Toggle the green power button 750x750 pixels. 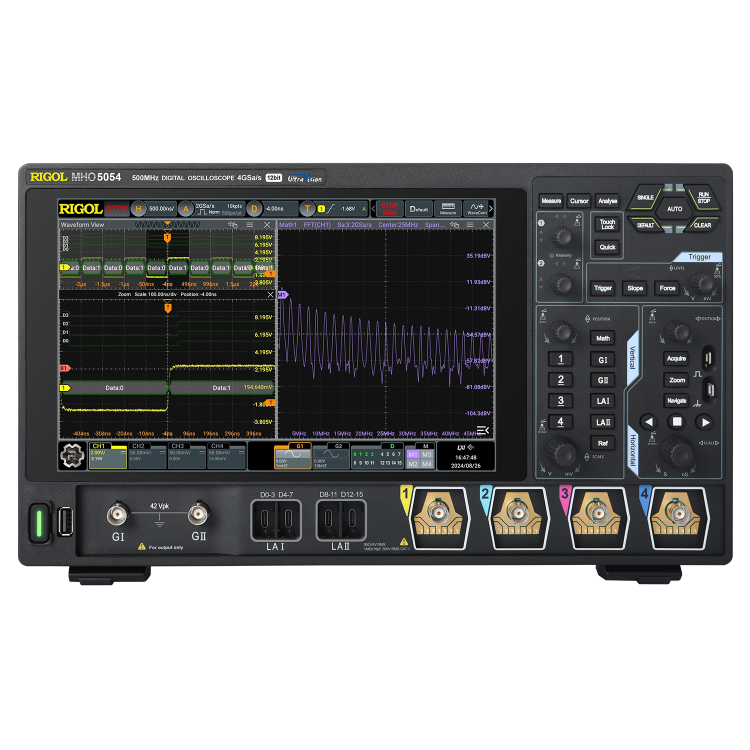click(40, 523)
